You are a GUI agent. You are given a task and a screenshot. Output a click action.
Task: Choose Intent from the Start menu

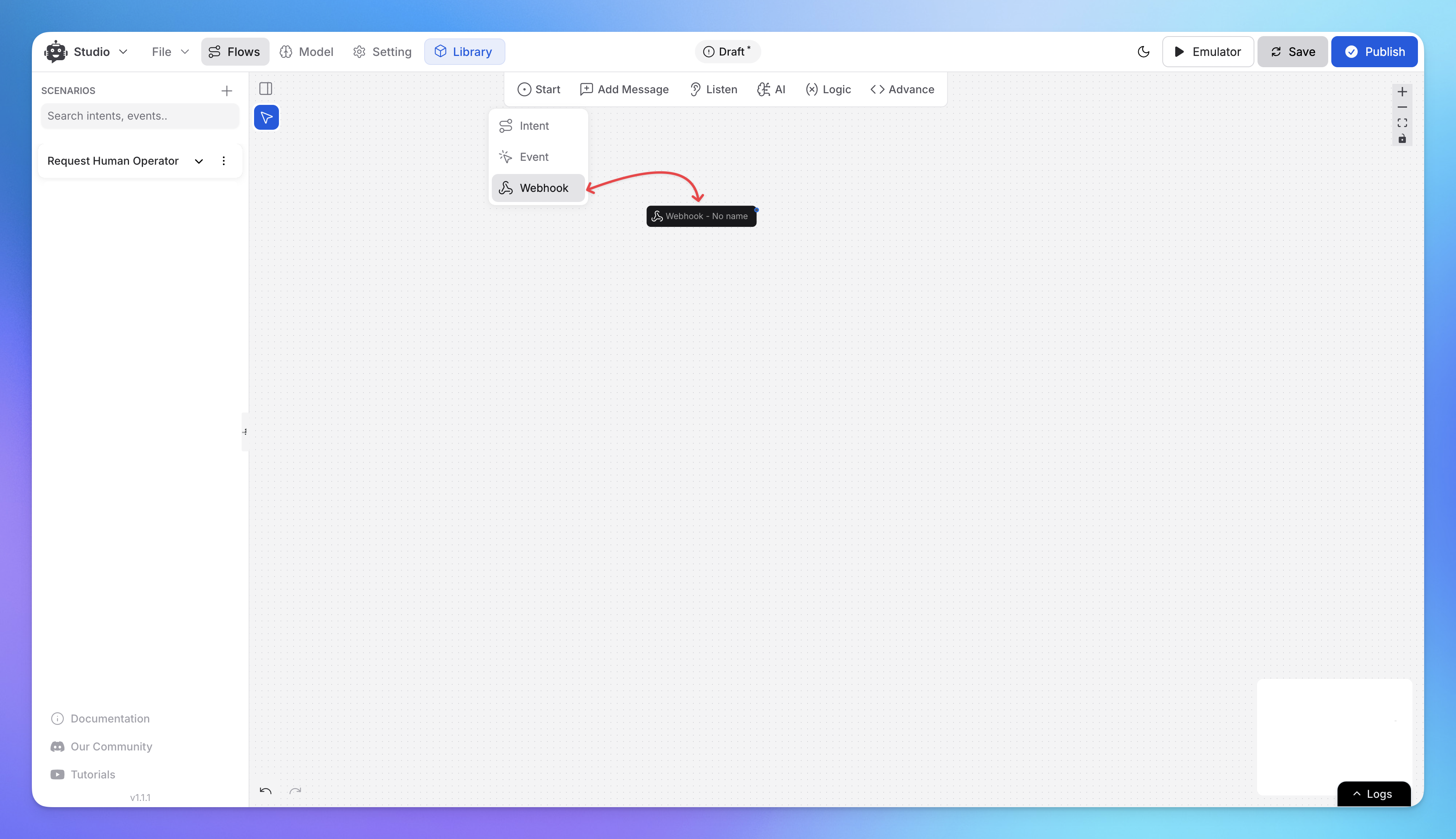(x=538, y=125)
